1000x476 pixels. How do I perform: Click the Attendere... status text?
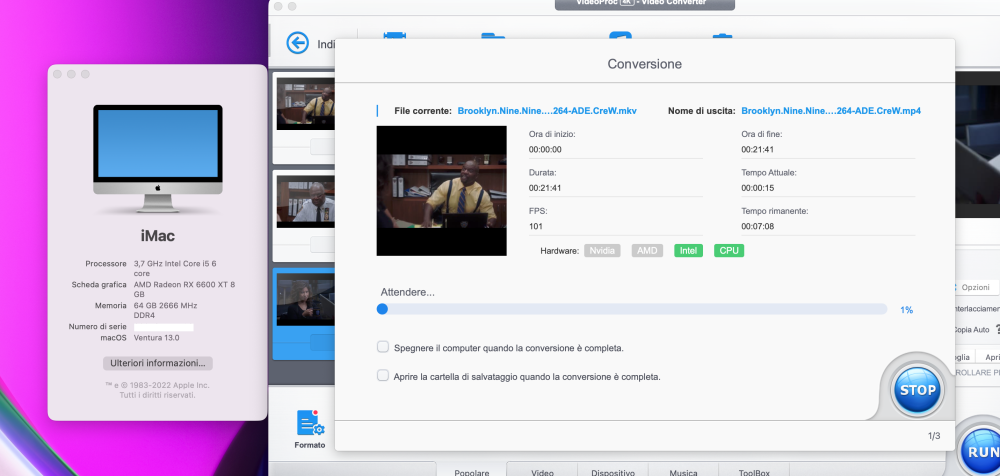coord(408,292)
